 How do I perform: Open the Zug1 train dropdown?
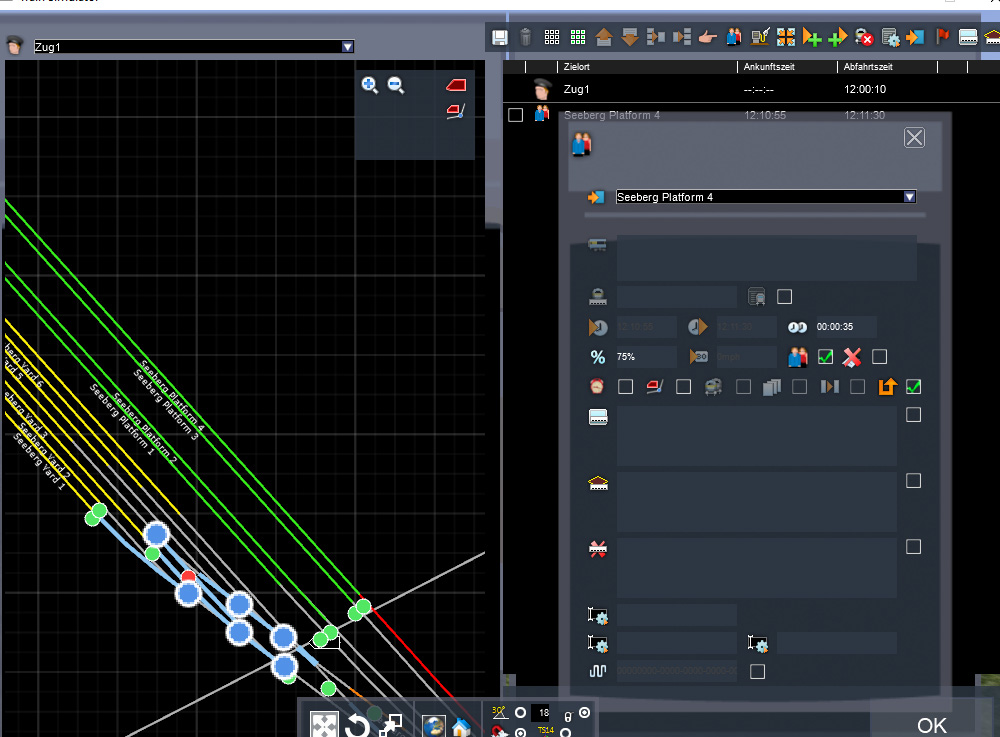348,47
